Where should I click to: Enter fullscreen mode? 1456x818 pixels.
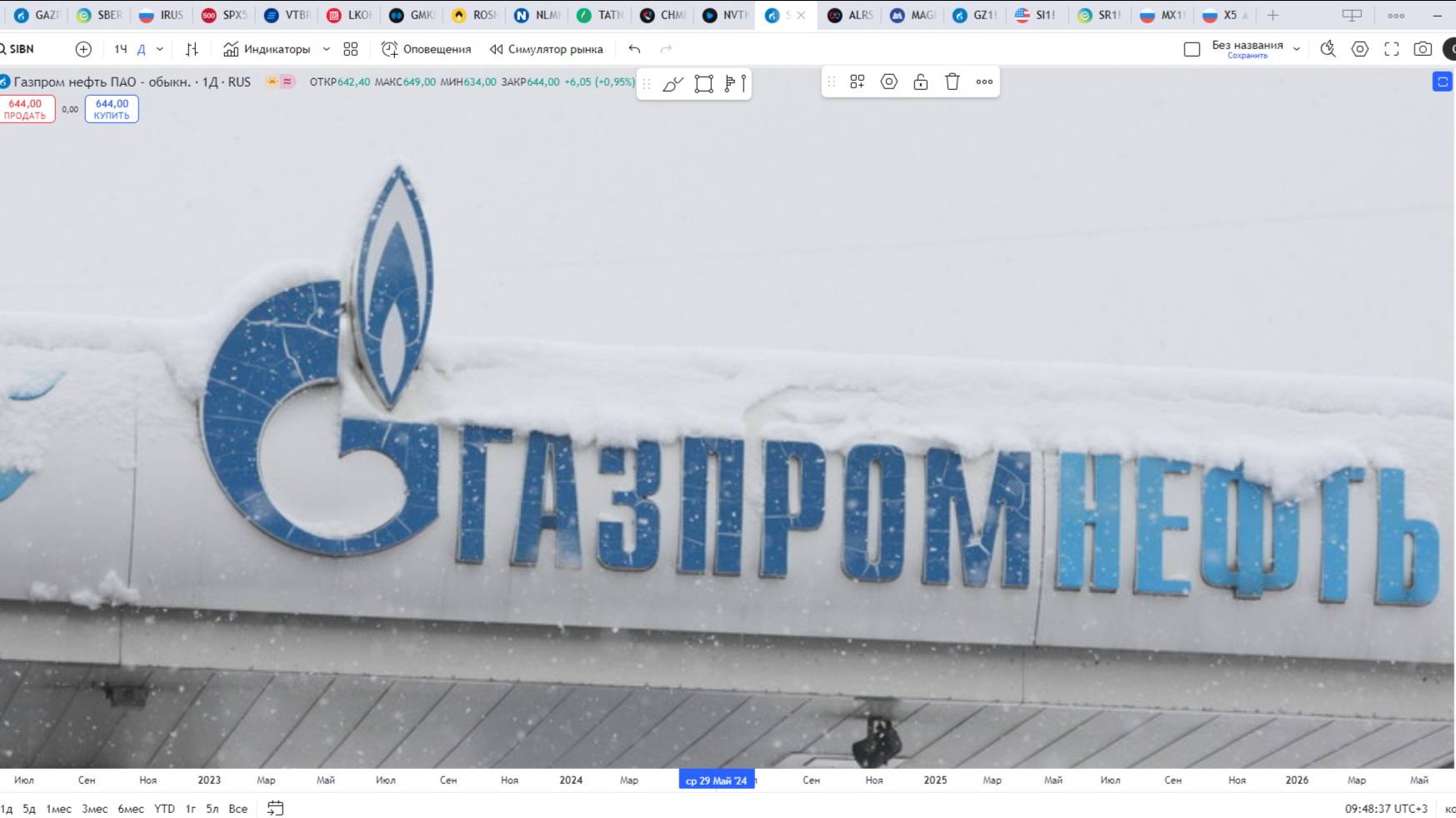point(1392,49)
